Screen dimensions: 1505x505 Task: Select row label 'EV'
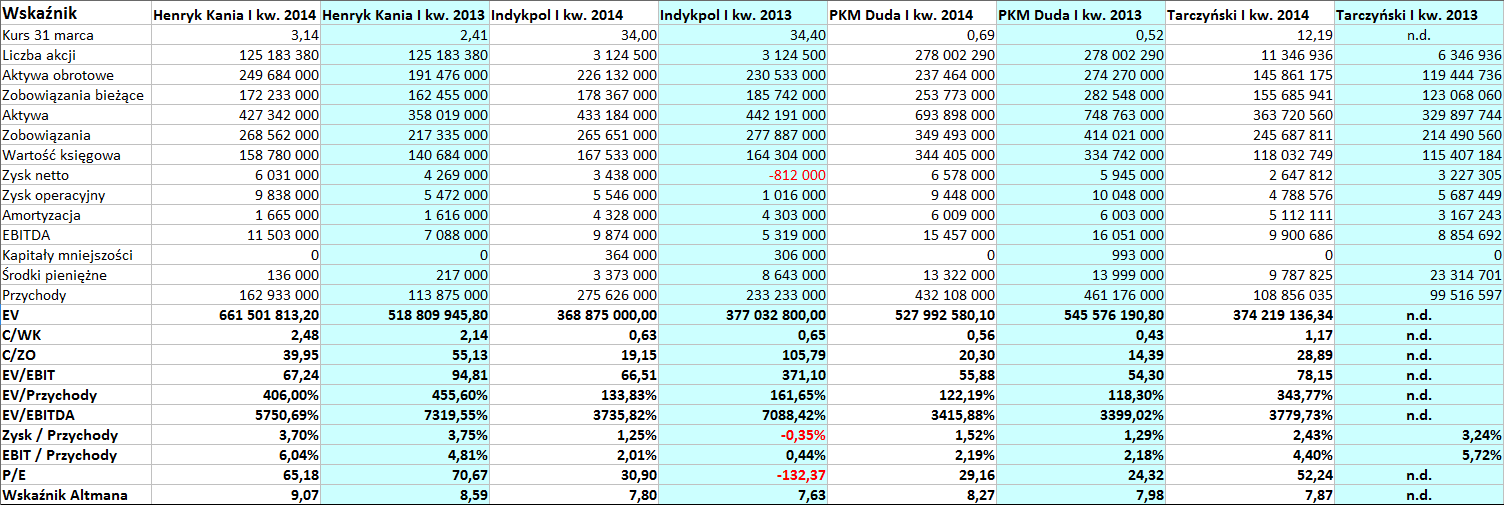pos(75,315)
